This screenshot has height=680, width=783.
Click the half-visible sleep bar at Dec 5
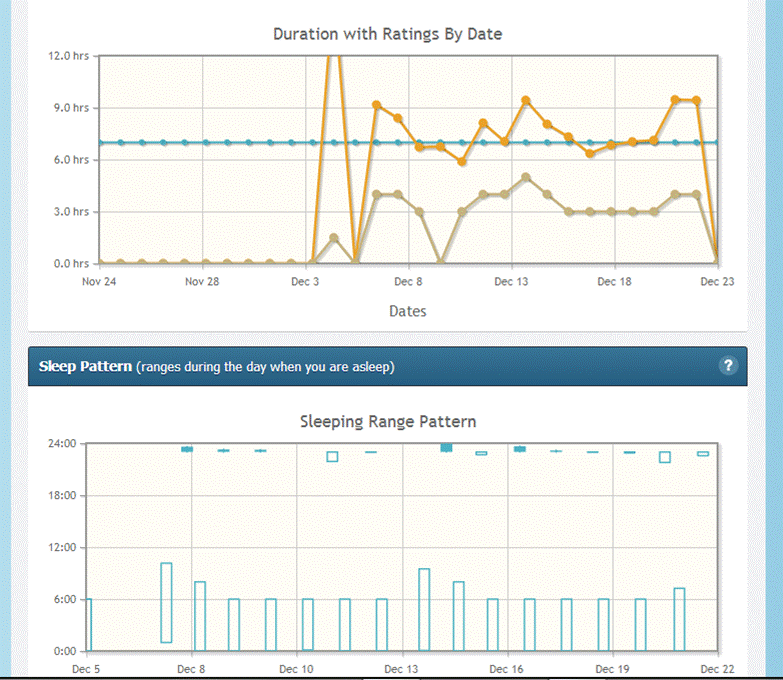tap(89, 625)
